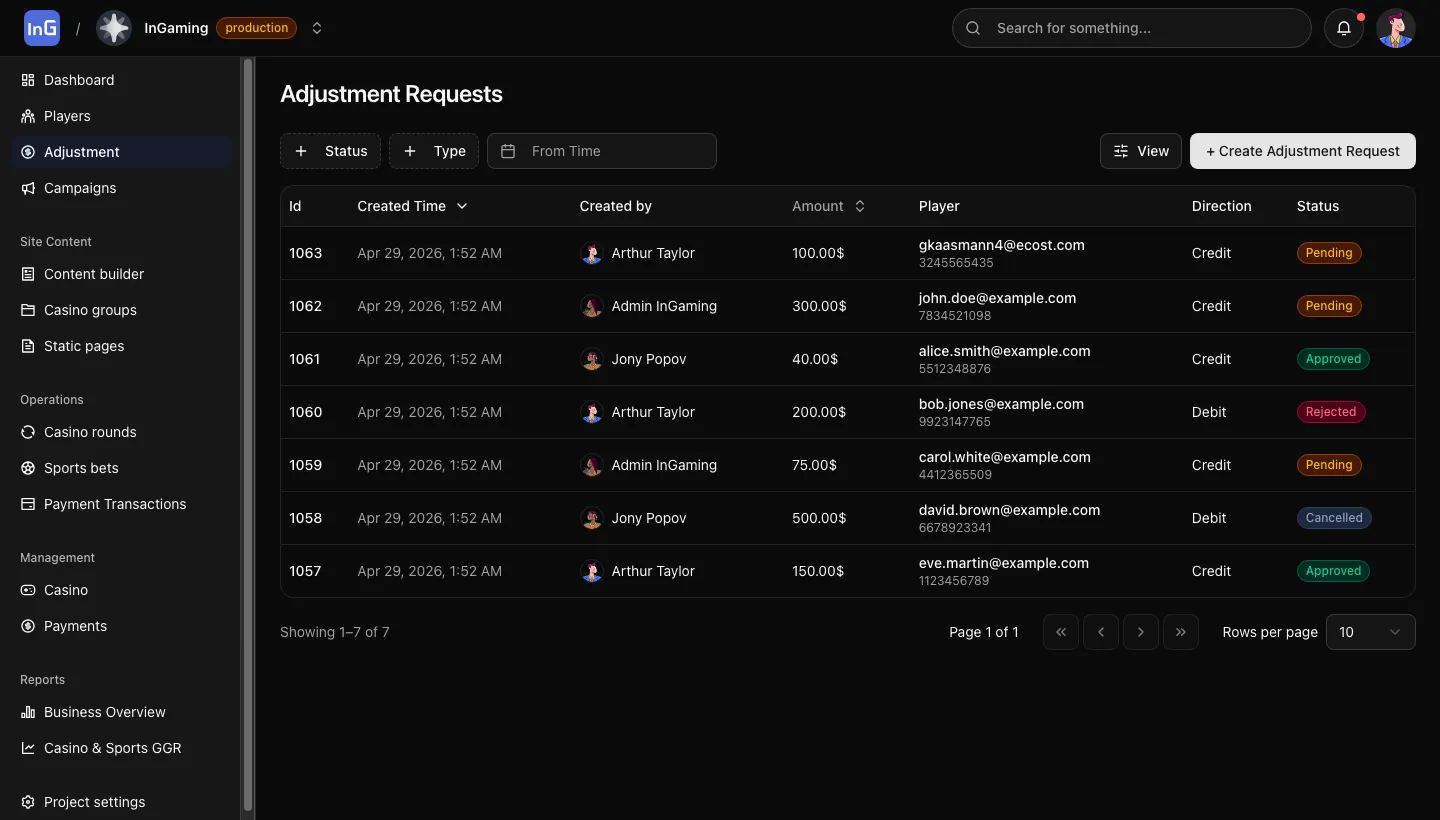The image size is (1440, 820).
Task: Open the Dashboard icon in sidebar
Action: tap(28, 80)
